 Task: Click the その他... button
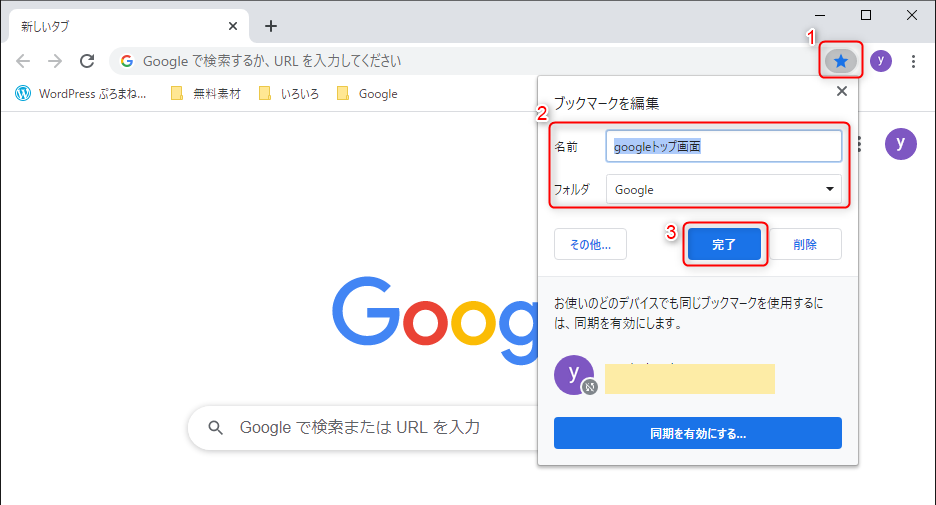point(590,244)
